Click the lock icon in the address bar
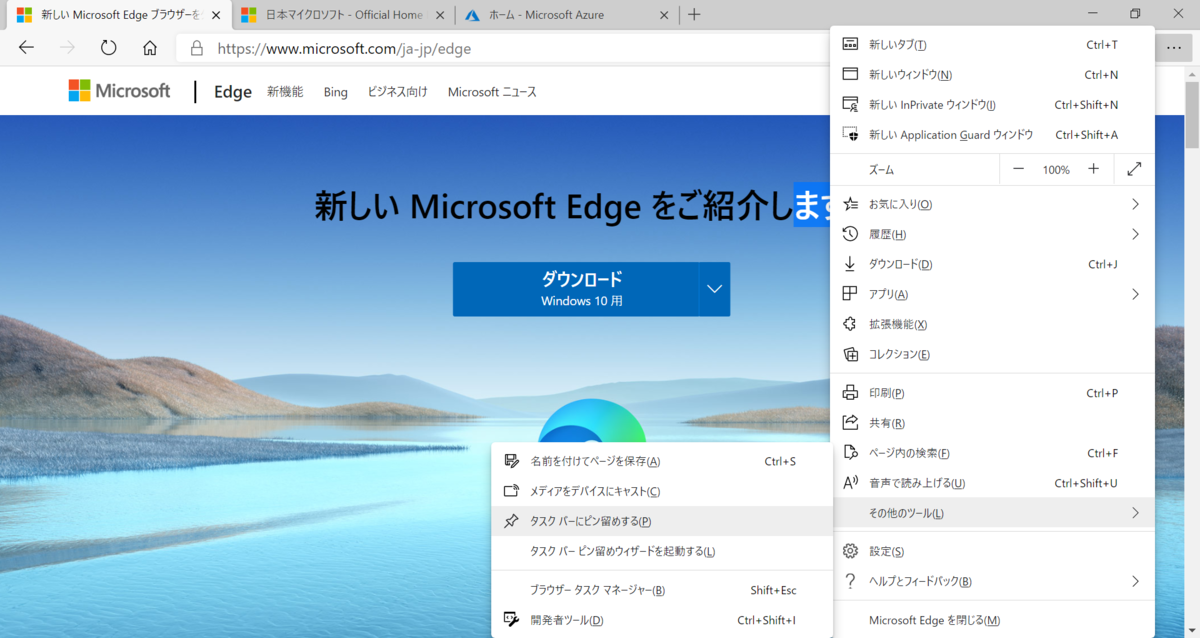 tap(197, 48)
